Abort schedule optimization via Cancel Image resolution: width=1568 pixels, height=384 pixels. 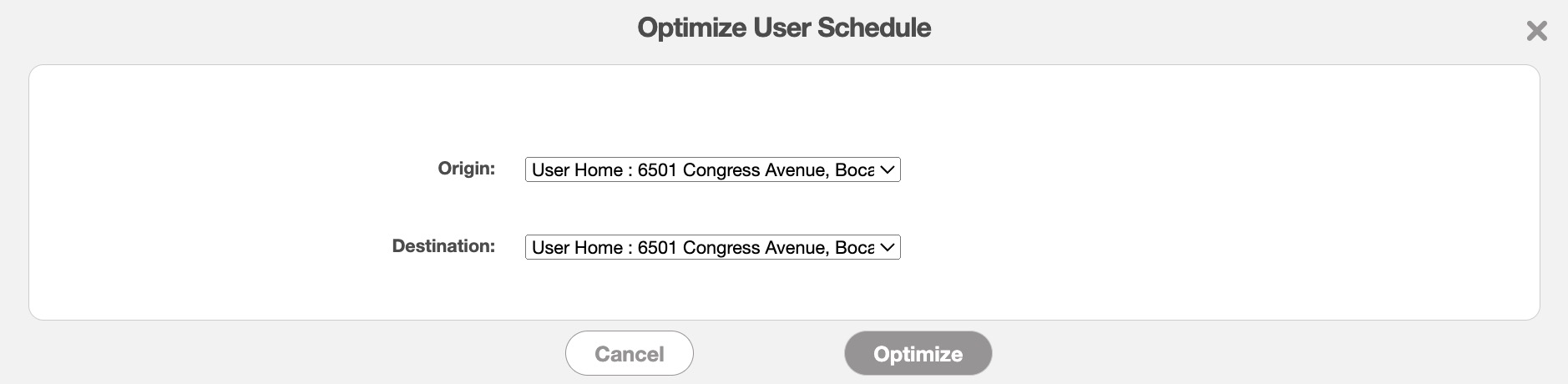[x=629, y=353]
